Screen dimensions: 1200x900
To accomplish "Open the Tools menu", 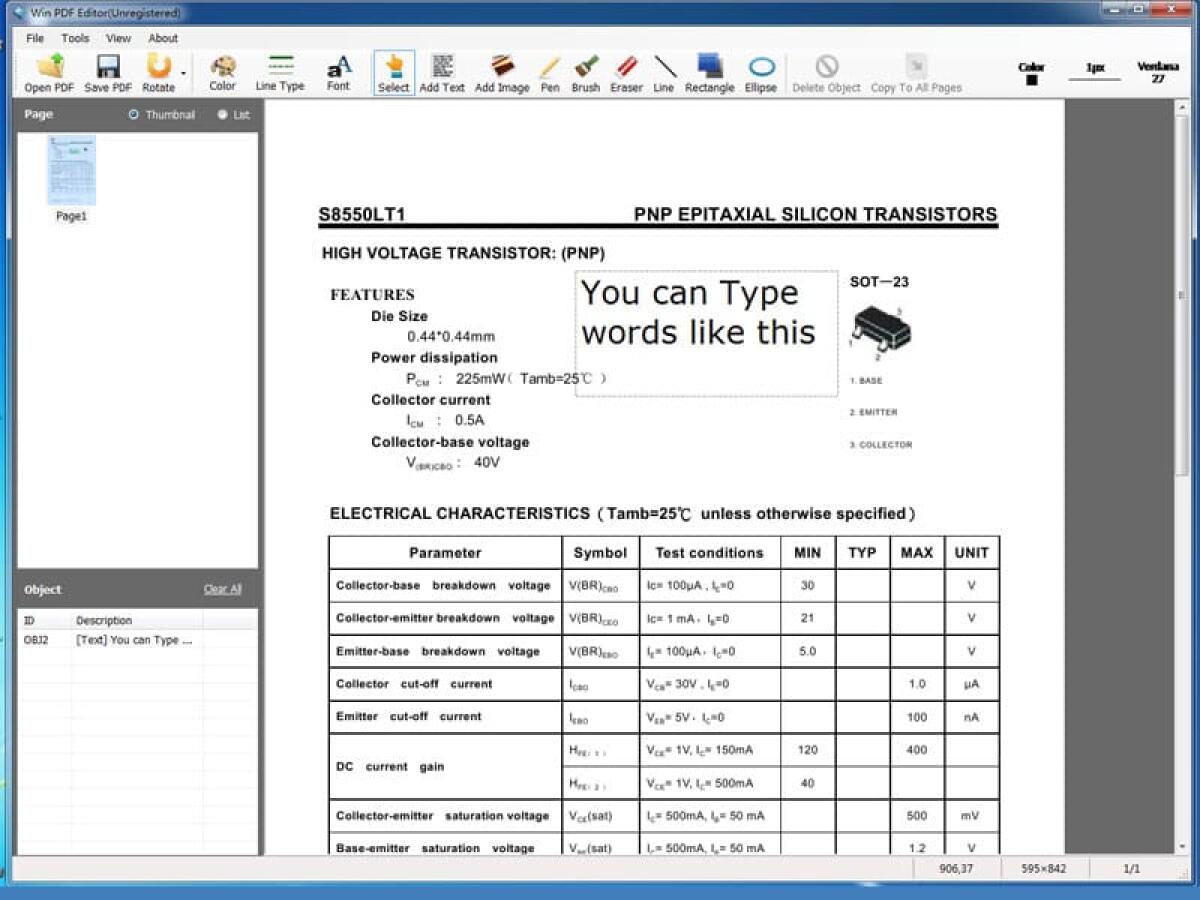I will point(74,38).
